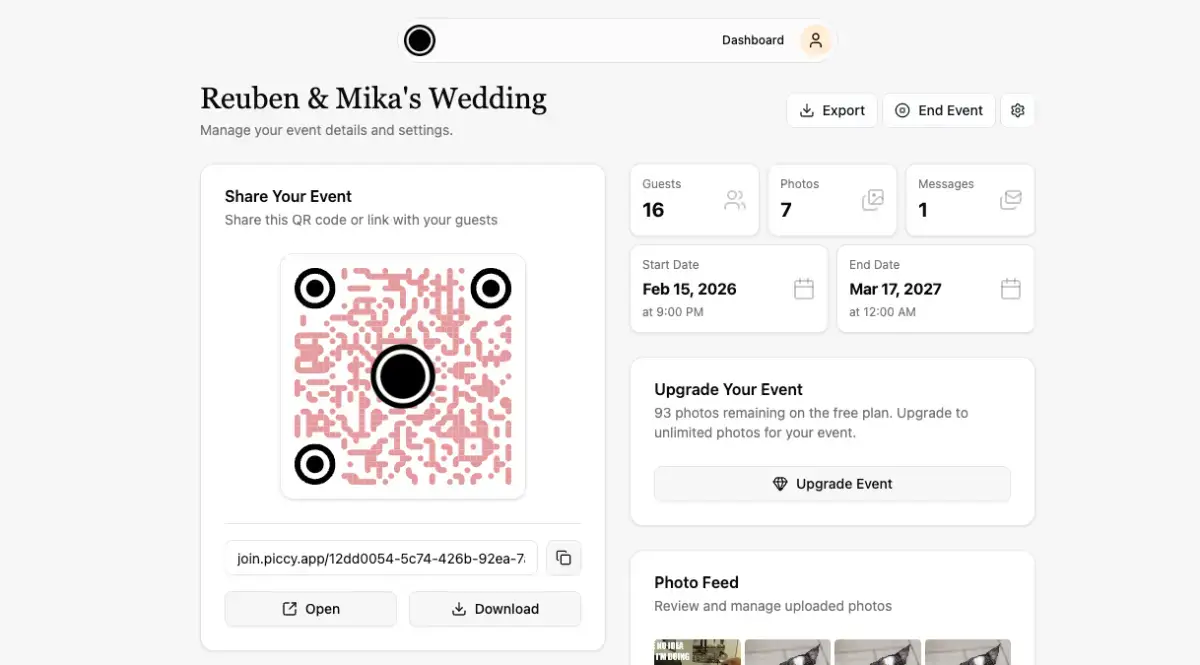
Task: Click the Mar 17, 2027 end date
Action: (x=895, y=289)
